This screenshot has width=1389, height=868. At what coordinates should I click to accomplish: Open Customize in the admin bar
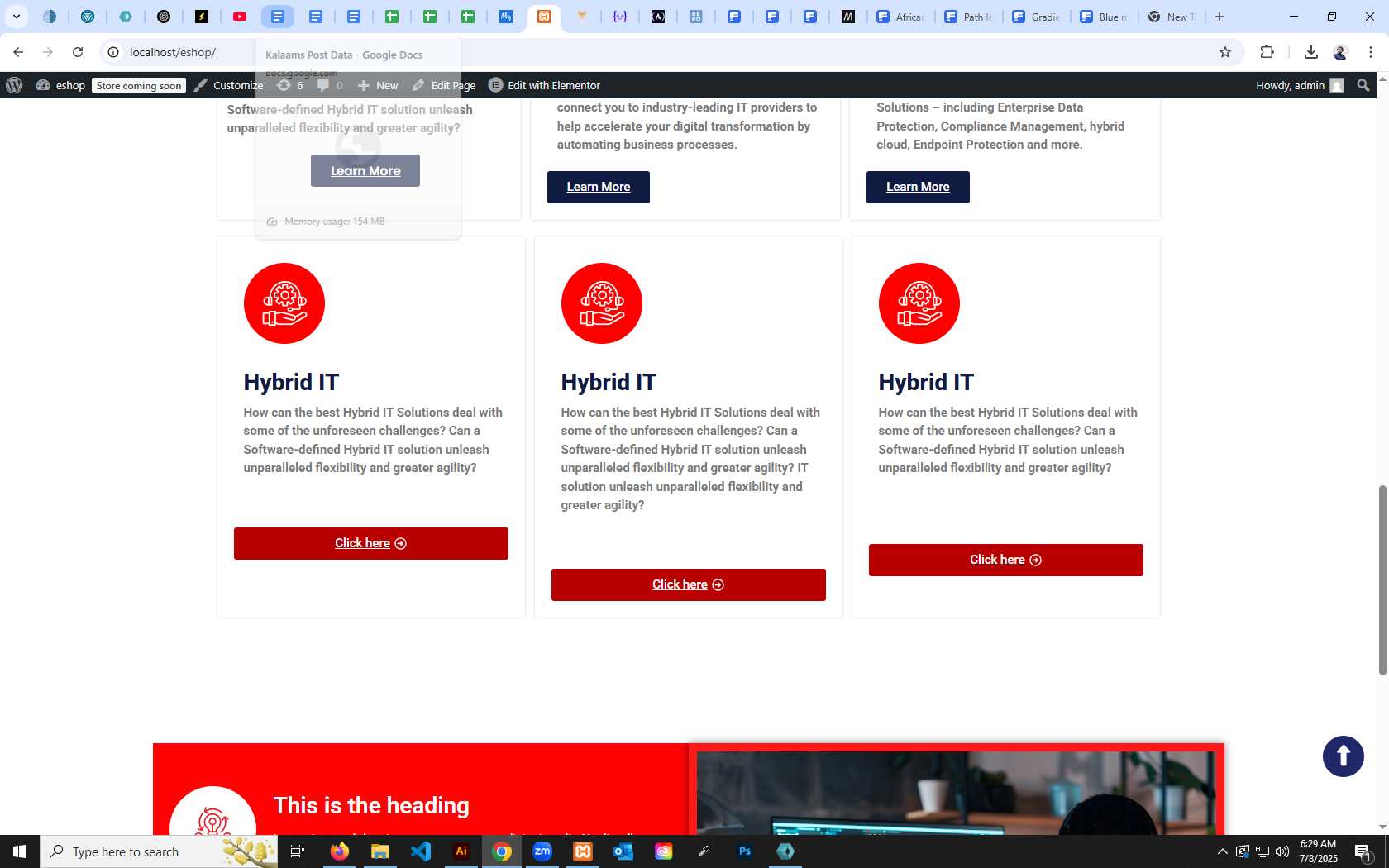229,85
